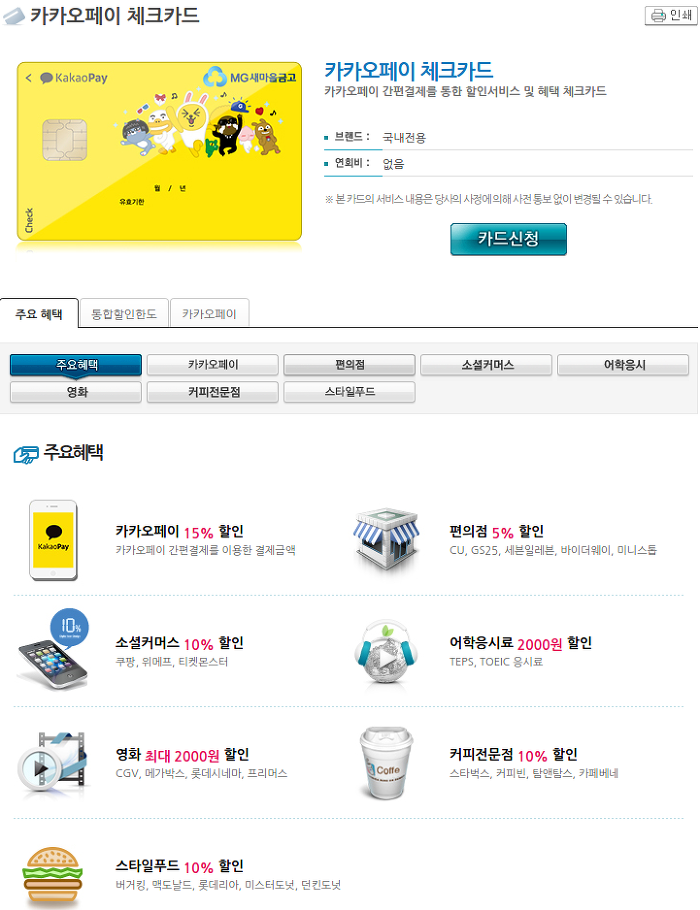Screen dimensions: 700x910
Task: Select the 커피전문점 category button
Action: point(213,392)
